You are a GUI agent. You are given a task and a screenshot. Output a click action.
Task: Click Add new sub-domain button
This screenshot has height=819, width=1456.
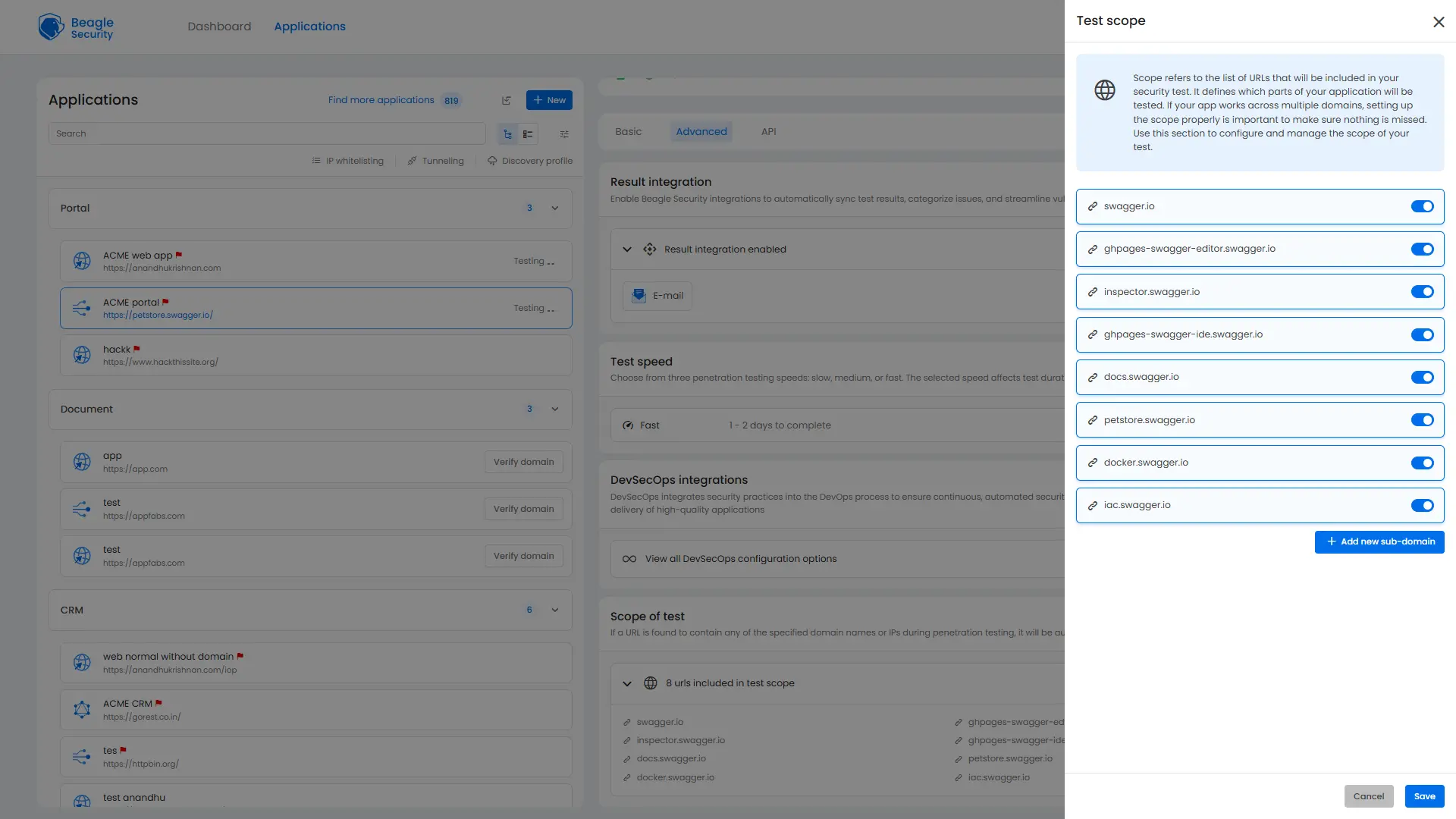point(1379,541)
